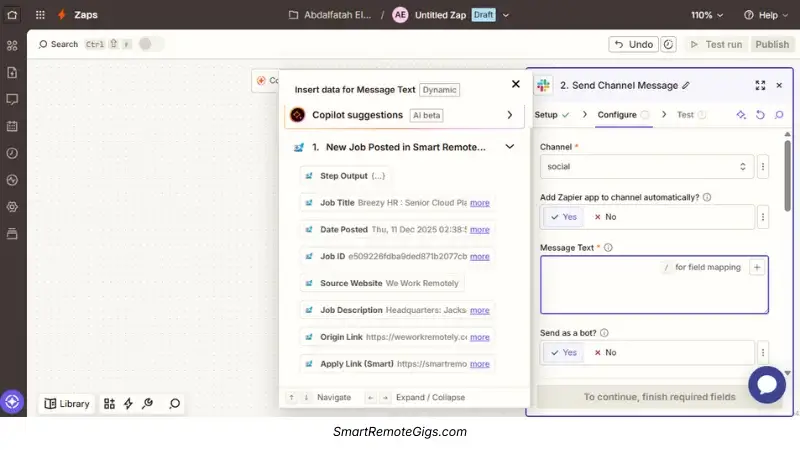Open the add-step grid icon at bottom
This screenshot has width=800, height=450.
[109, 404]
